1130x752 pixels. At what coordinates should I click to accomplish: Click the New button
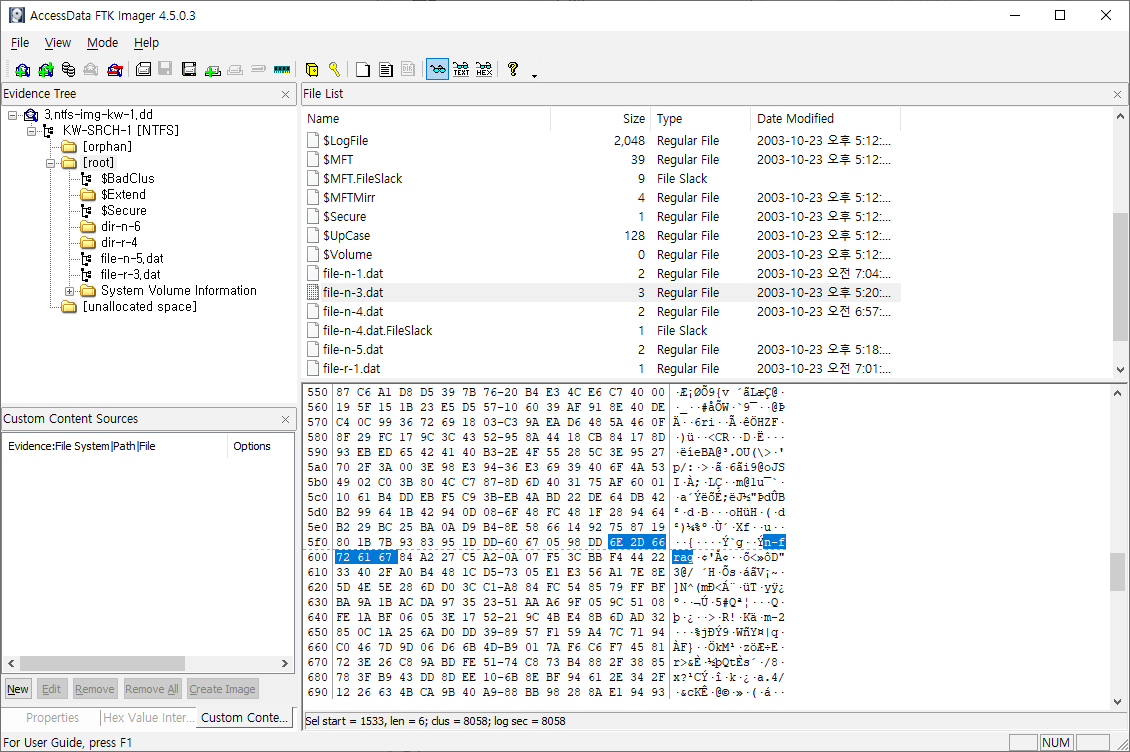pos(18,689)
